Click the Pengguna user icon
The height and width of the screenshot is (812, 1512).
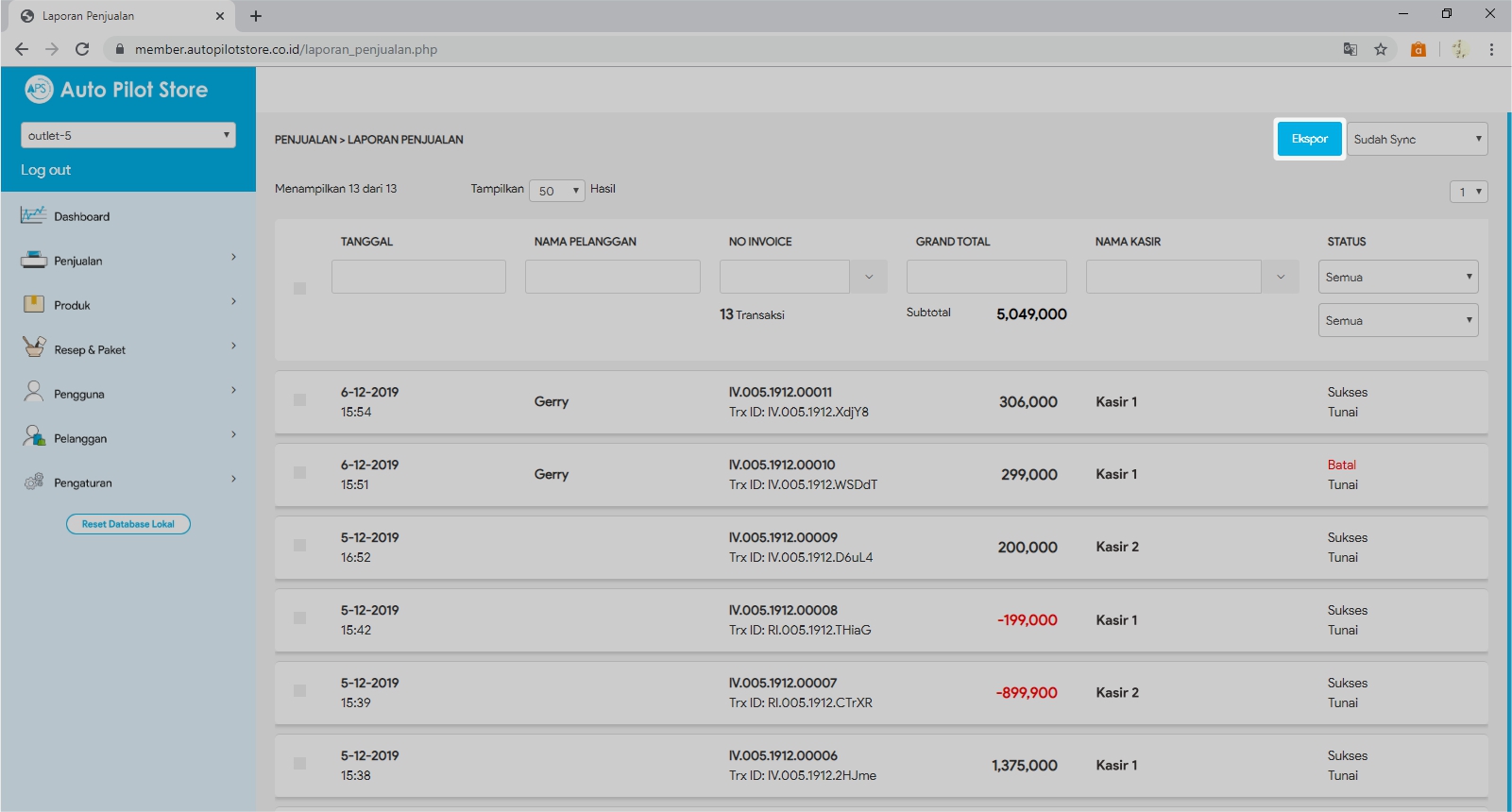[x=33, y=392]
